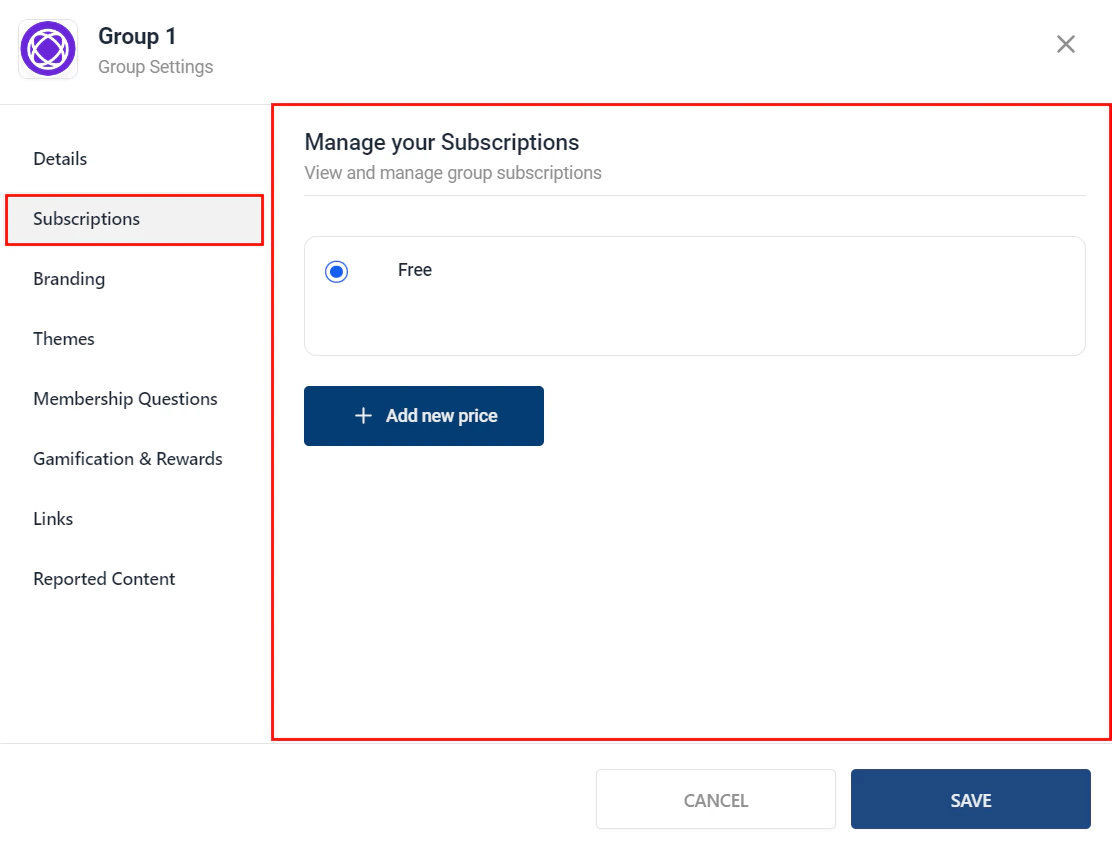Open the Links settings page
Viewport: 1112px width, 846px height.
click(52, 518)
